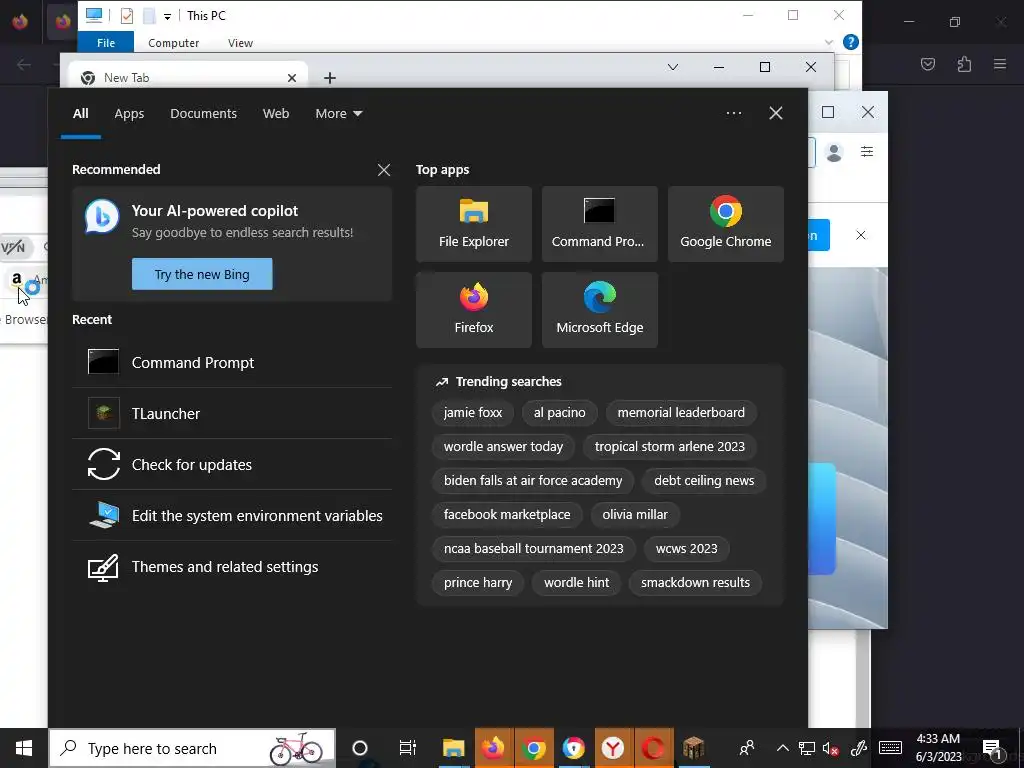Screen dimensions: 1024x768
Task: Search trending tropical storm arlene 2023
Action: pyautogui.click(x=669, y=447)
